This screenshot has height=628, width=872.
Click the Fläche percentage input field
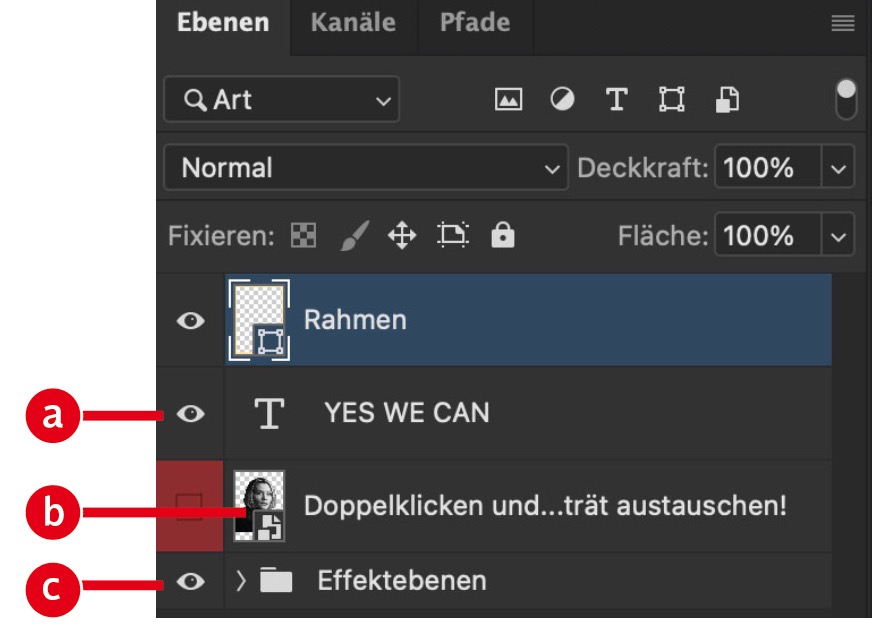pos(766,236)
